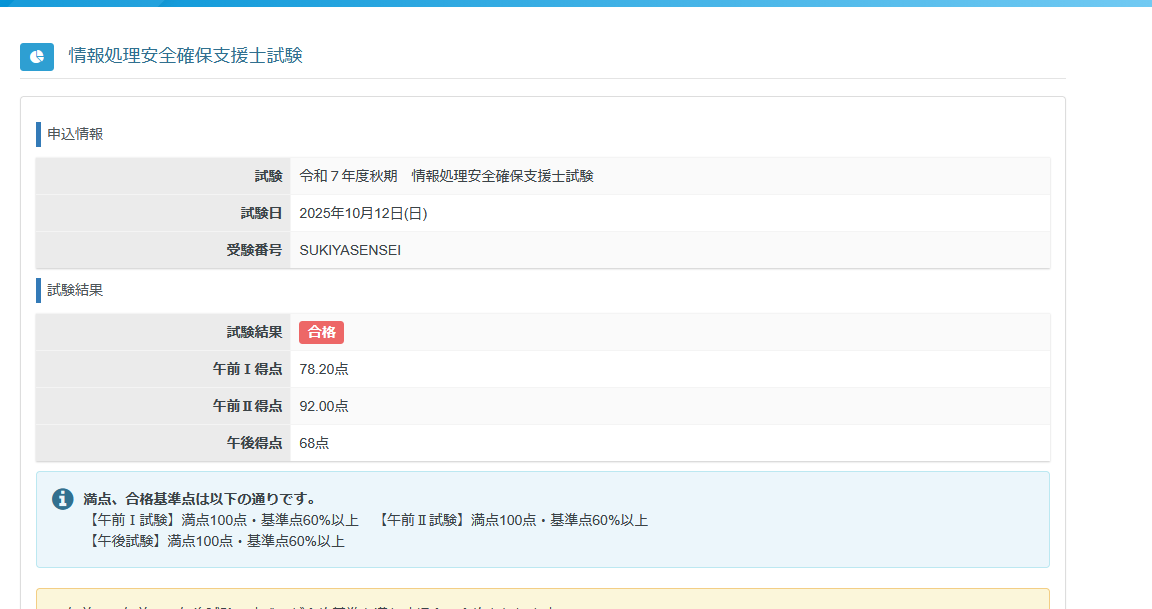Click the 【午前Ⅱ試験】満点100点・基準点60%以上 note
This screenshot has height=609, width=1152.
[x=511, y=520]
